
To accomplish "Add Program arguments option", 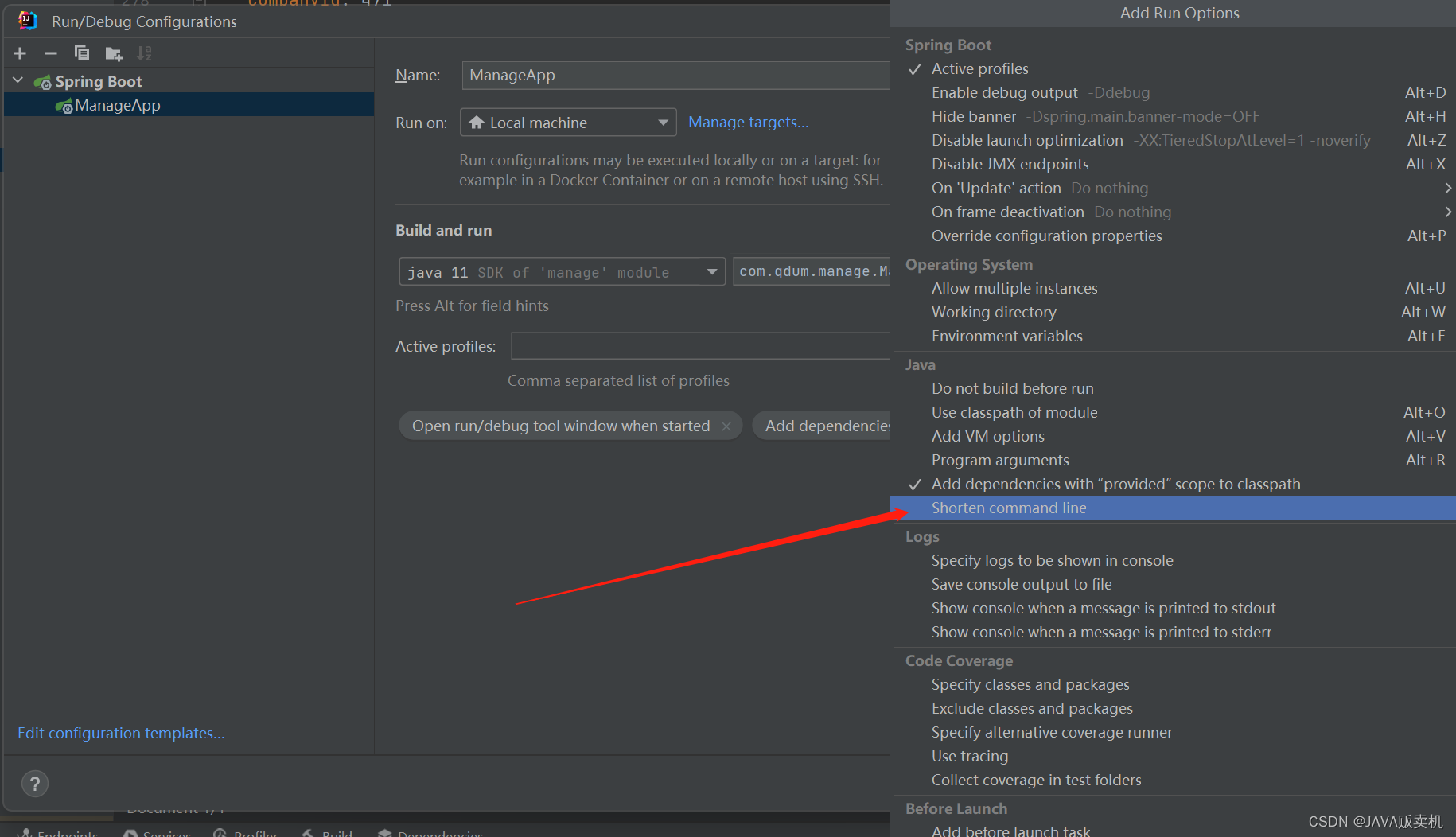I will click(1173, 460).
